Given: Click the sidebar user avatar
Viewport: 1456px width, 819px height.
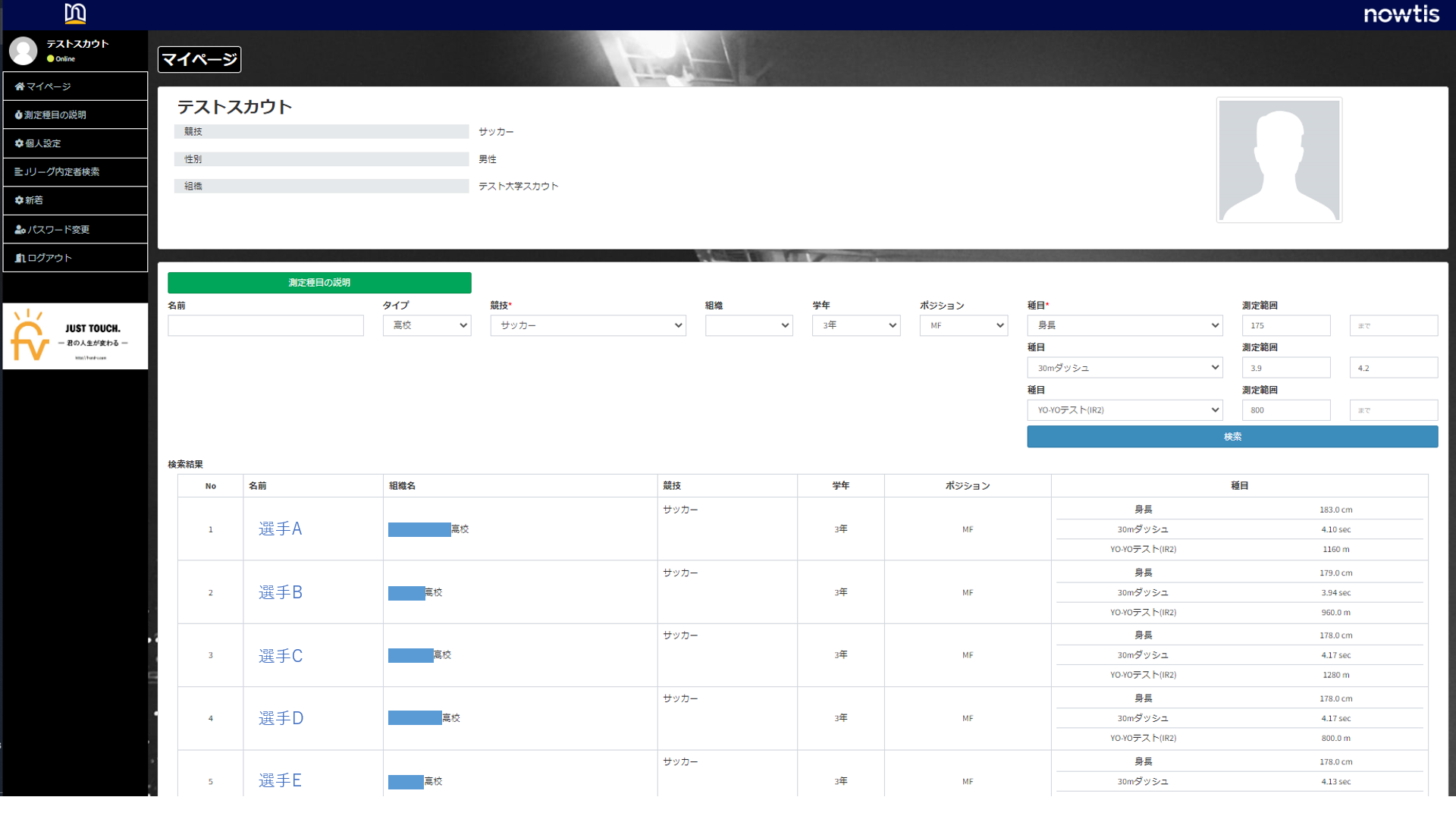Looking at the screenshot, I should tap(24, 51).
